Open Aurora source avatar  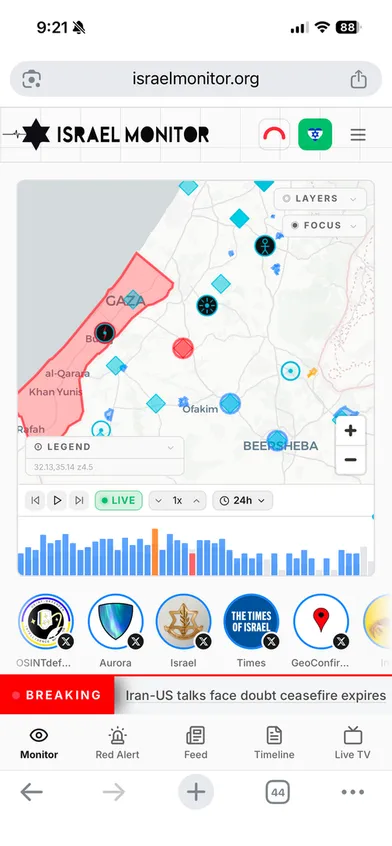[115, 622]
